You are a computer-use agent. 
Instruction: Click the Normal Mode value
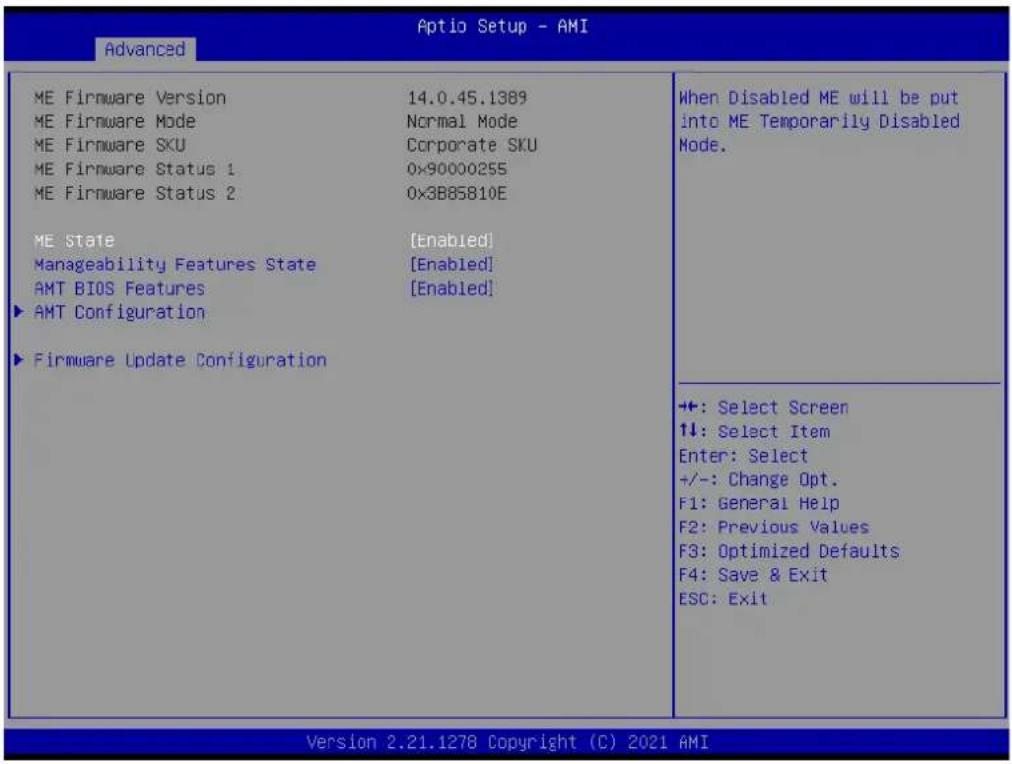point(462,121)
